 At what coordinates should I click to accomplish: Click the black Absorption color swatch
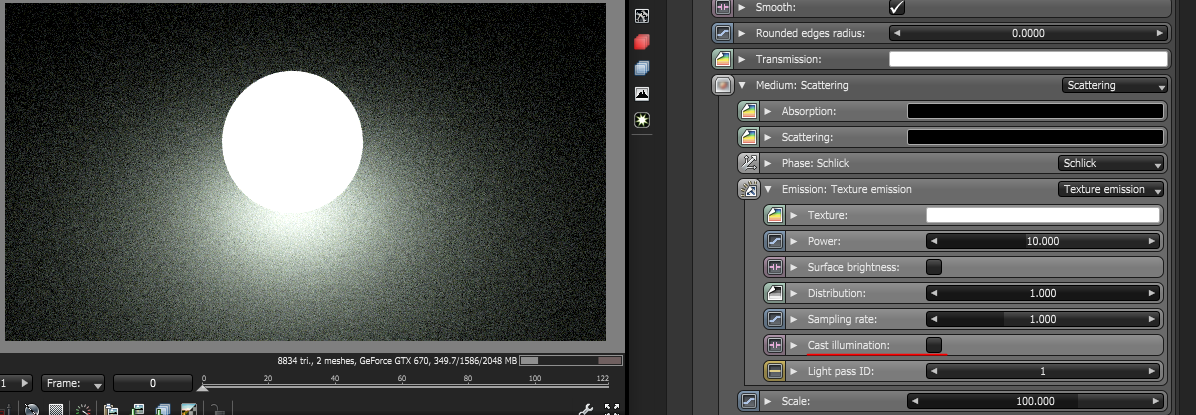click(1035, 111)
